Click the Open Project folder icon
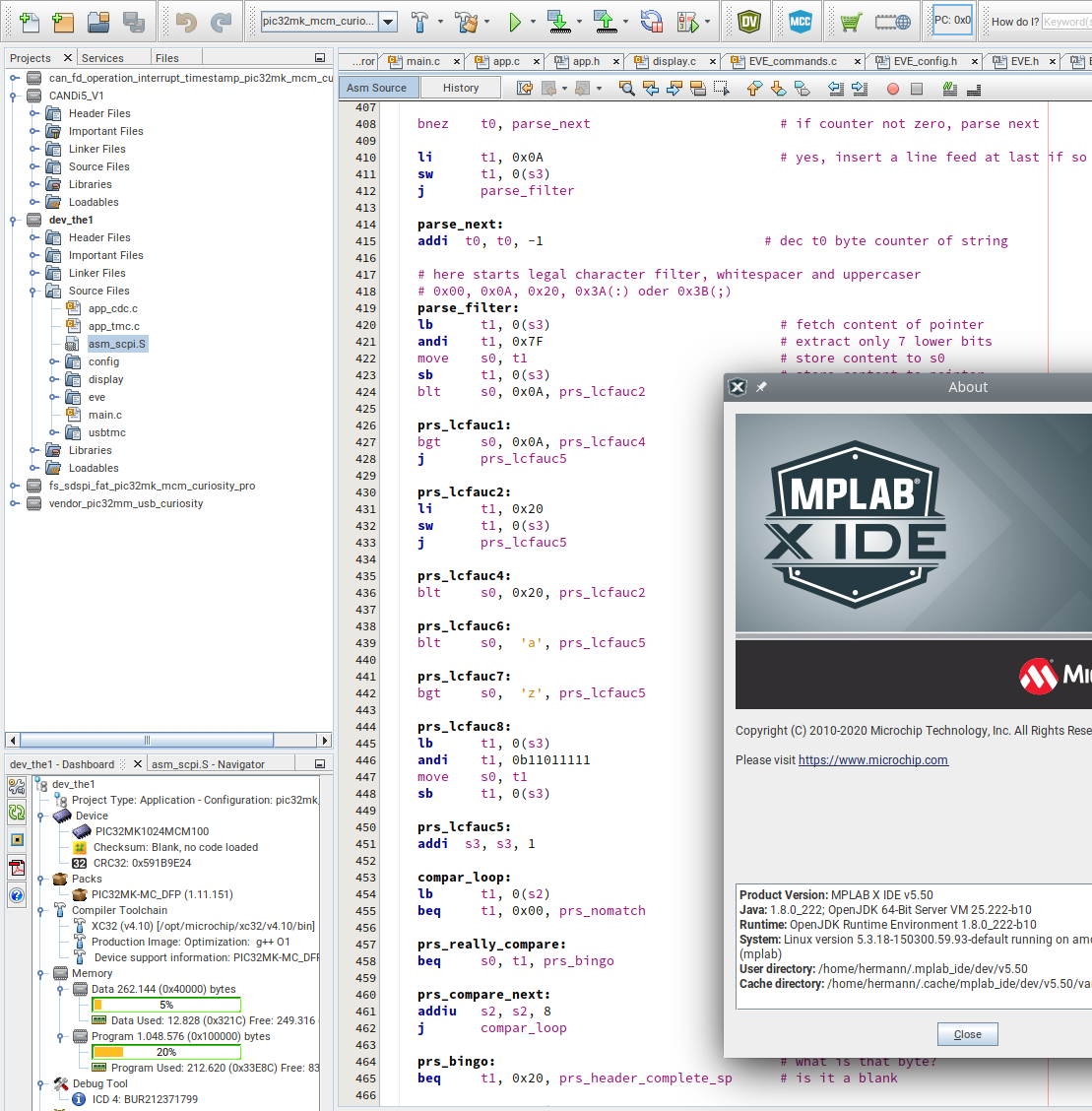 pos(98,22)
